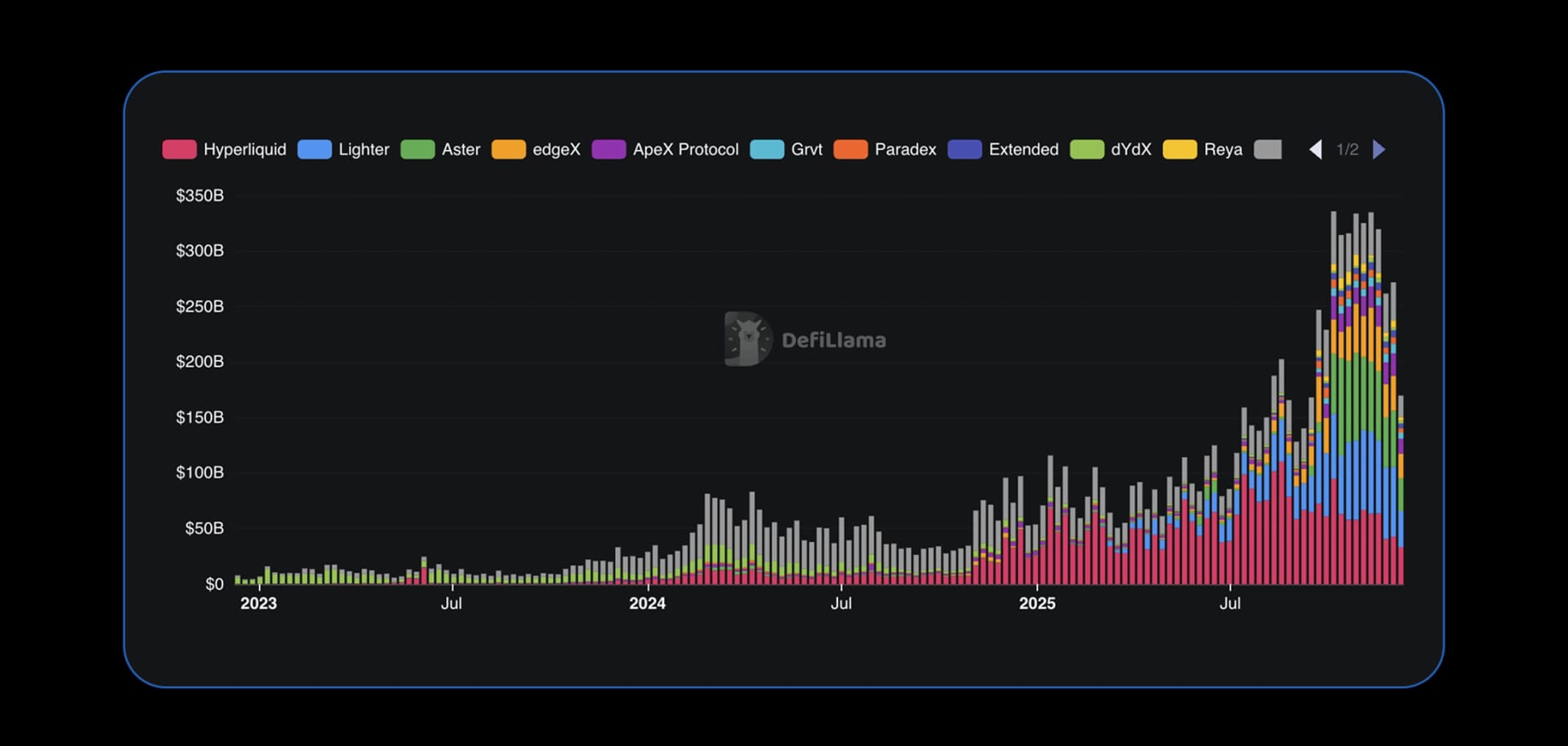Image resolution: width=1568 pixels, height=746 pixels.
Task: Click the right arrow to view next legend page
Action: 1380,149
